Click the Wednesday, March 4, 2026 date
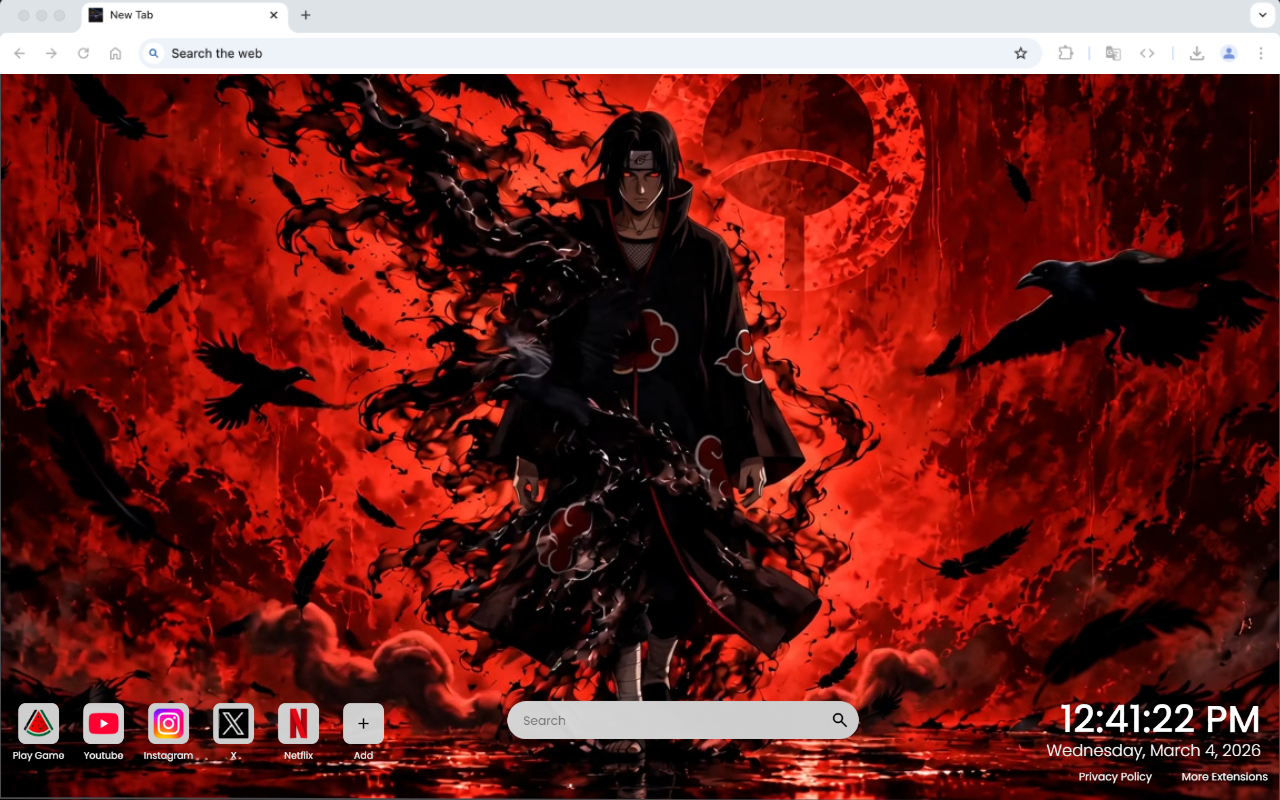Image resolution: width=1280 pixels, height=800 pixels. (1154, 750)
